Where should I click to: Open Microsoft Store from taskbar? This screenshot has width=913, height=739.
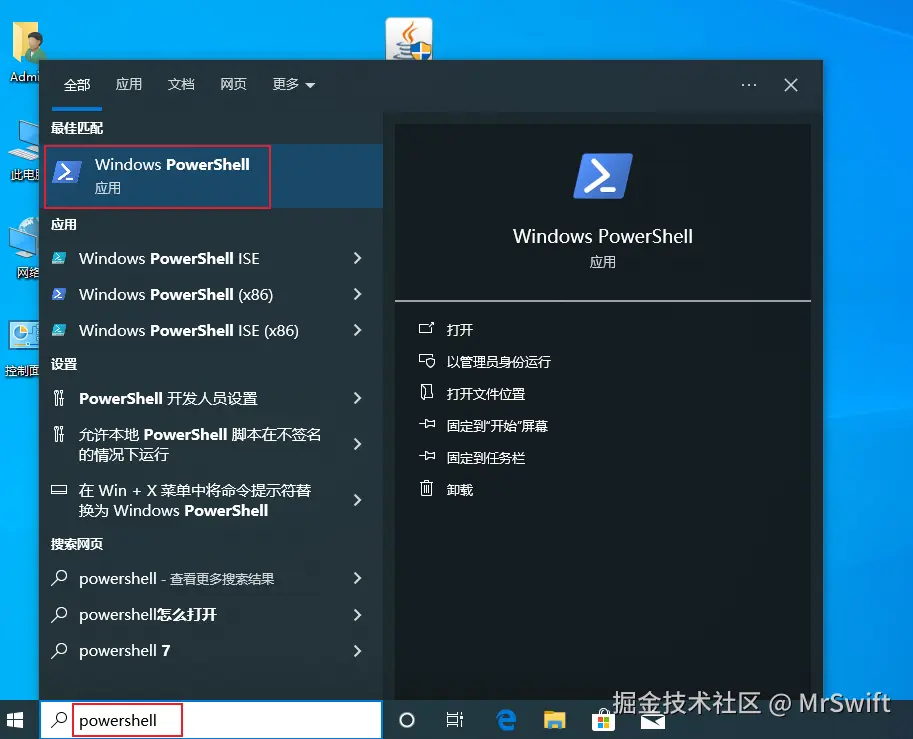pos(603,720)
